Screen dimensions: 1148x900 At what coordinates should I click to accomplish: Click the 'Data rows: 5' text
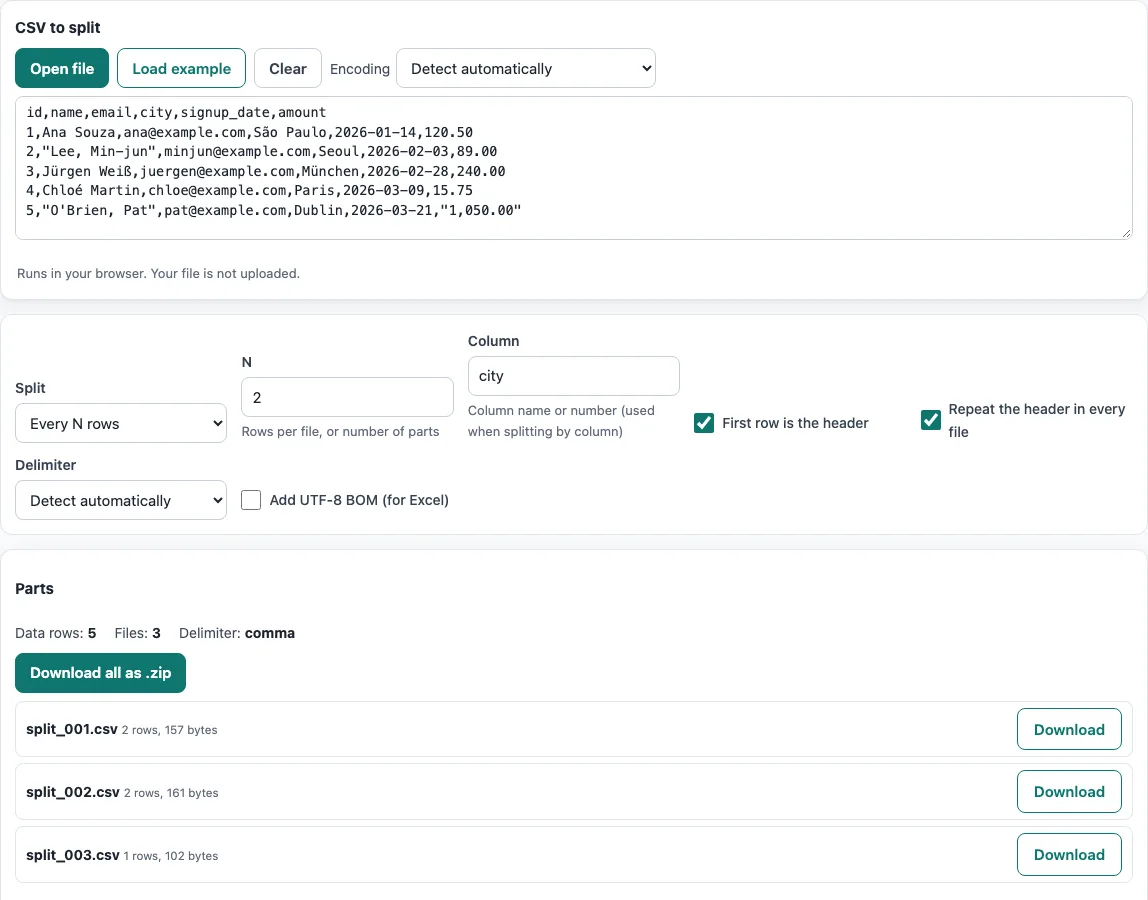tap(56, 633)
